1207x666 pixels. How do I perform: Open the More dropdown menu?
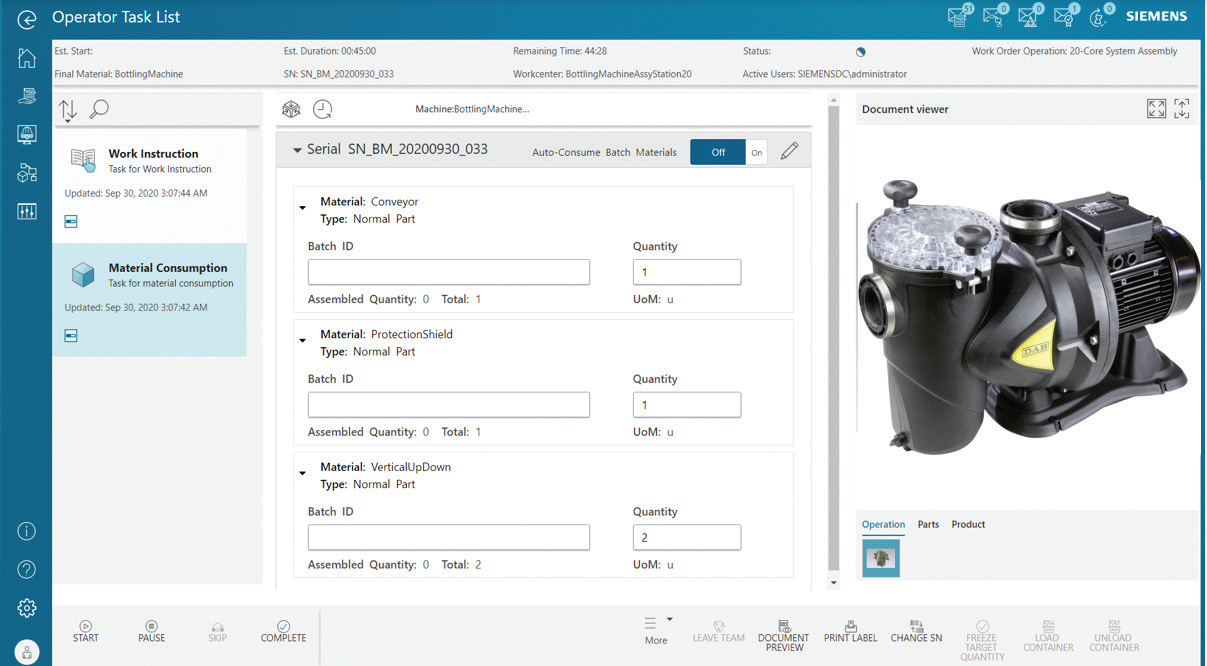[x=656, y=630]
